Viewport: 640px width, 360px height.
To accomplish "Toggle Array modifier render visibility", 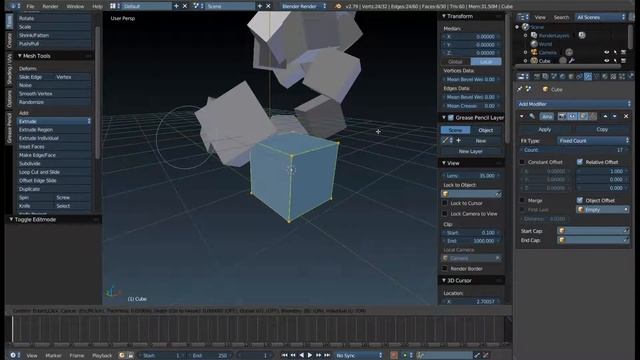I will coord(562,116).
